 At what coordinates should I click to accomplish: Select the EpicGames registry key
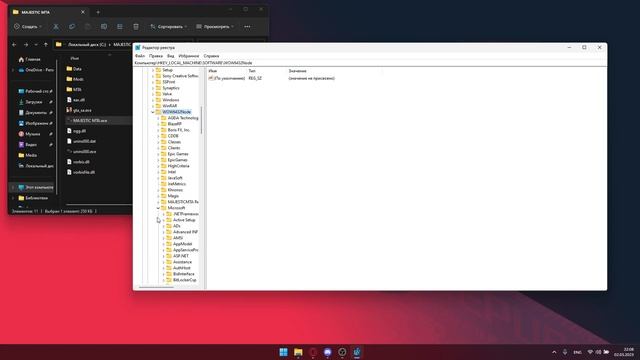coord(178,160)
